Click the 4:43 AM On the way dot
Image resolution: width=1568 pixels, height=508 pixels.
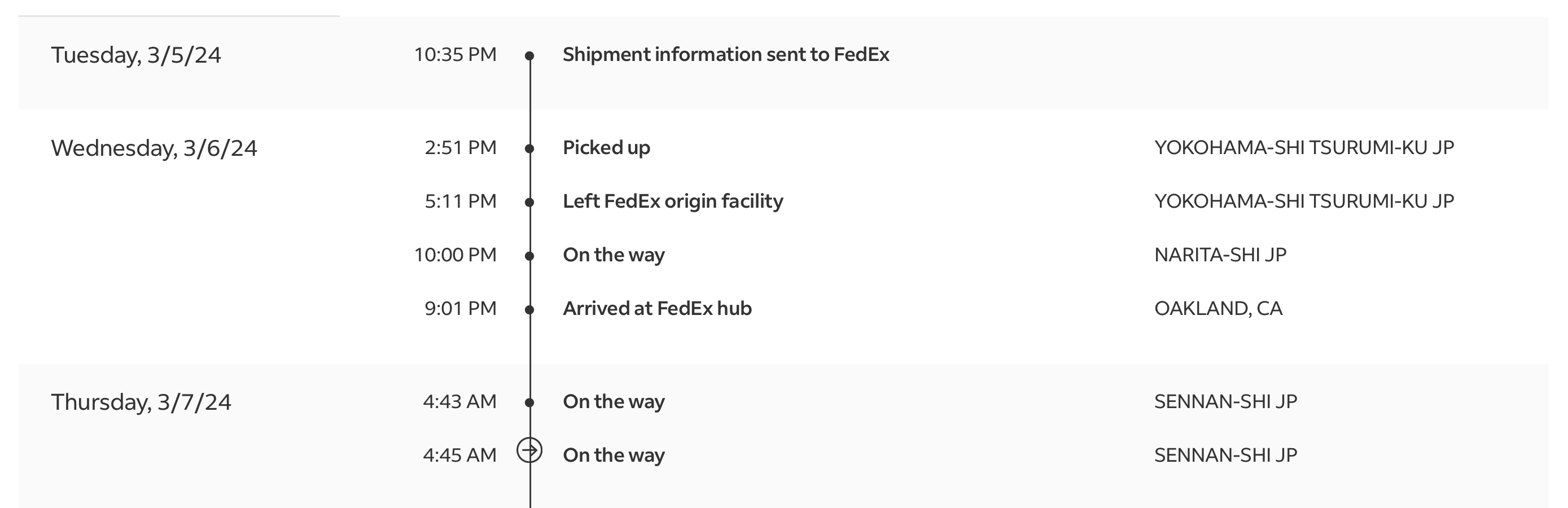pos(529,402)
